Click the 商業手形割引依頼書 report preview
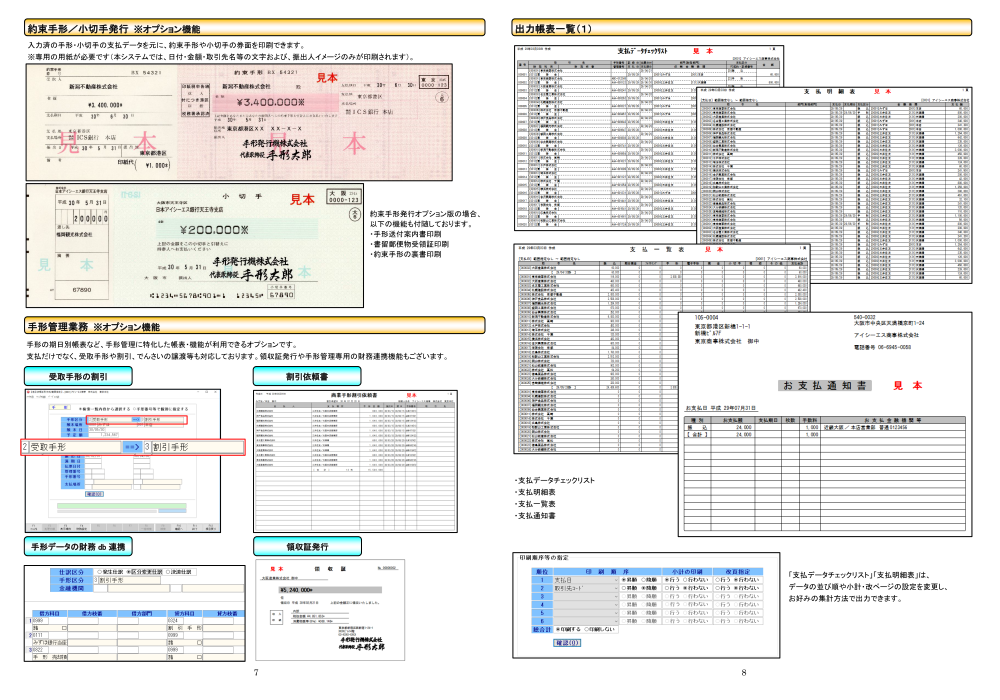The width and height of the screenshot is (1000, 700). click(355, 462)
